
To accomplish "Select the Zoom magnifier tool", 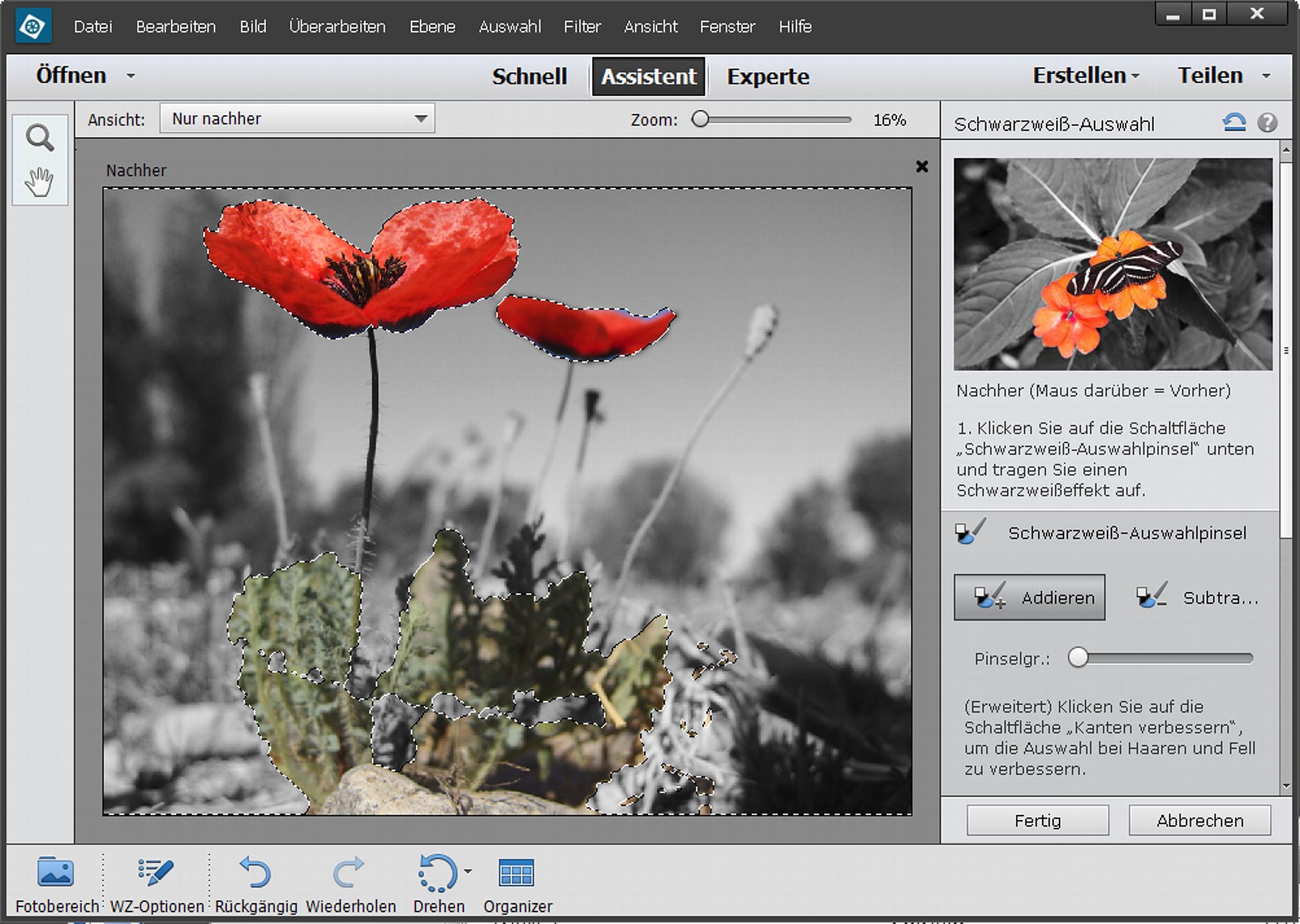I will pyautogui.click(x=40, y=138).
